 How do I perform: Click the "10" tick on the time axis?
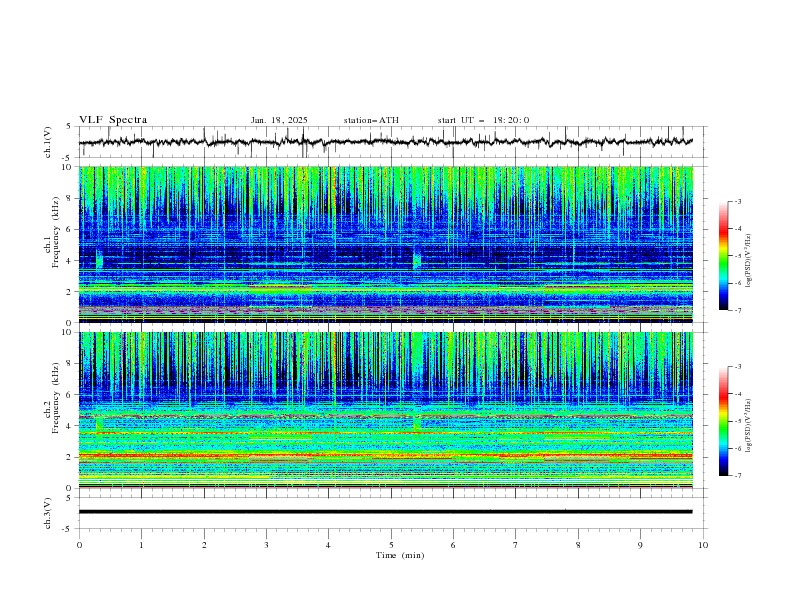(703, 545)
